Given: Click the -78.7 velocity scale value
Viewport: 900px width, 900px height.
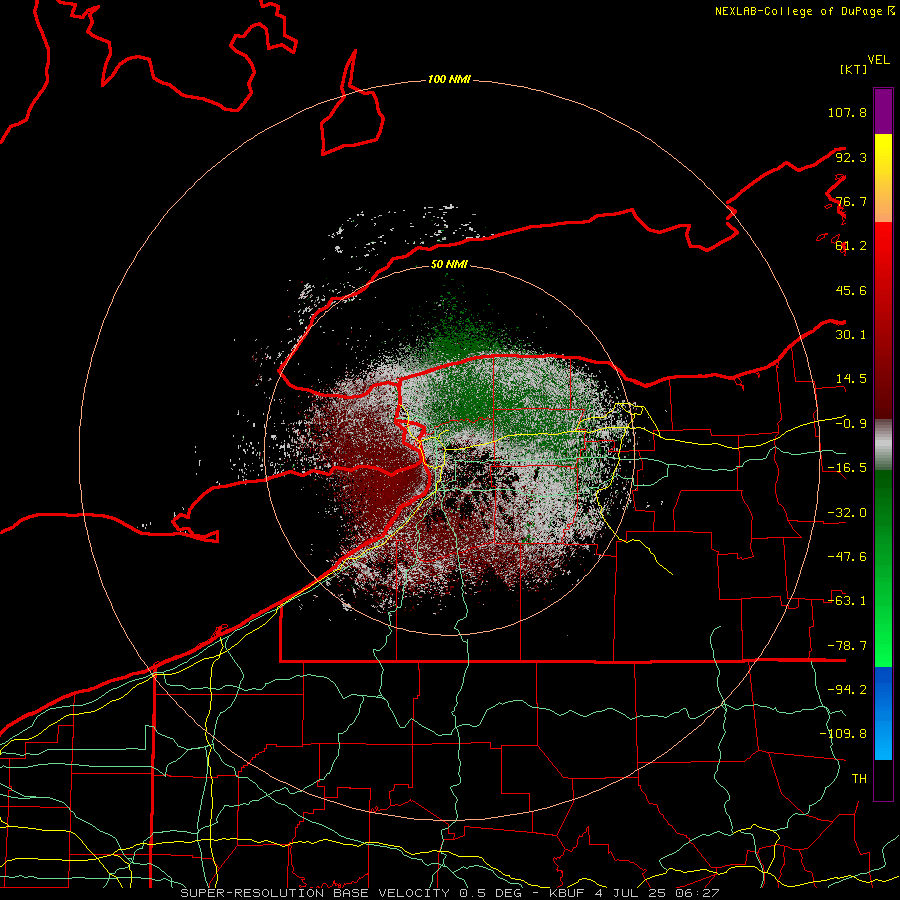Looking at the screenshot, I should pyautogui.click(x=847, y=646).
